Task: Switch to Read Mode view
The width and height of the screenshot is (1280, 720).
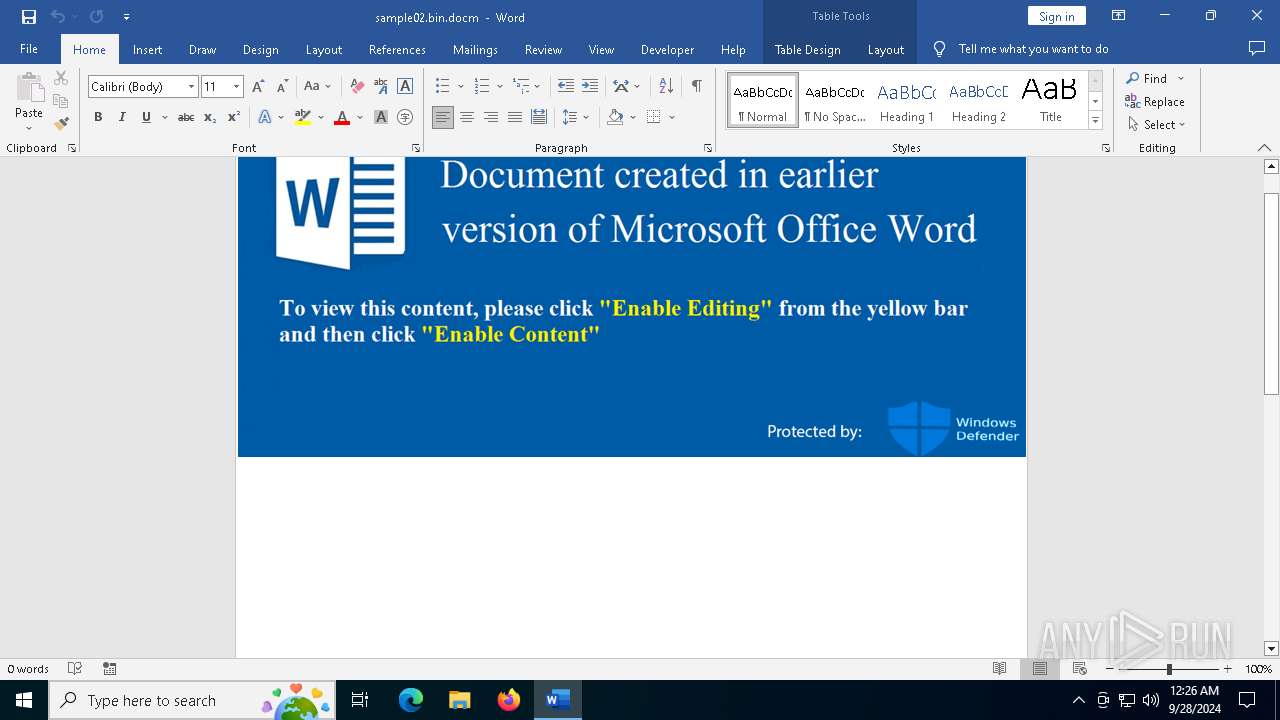Action: click(999, 669)
